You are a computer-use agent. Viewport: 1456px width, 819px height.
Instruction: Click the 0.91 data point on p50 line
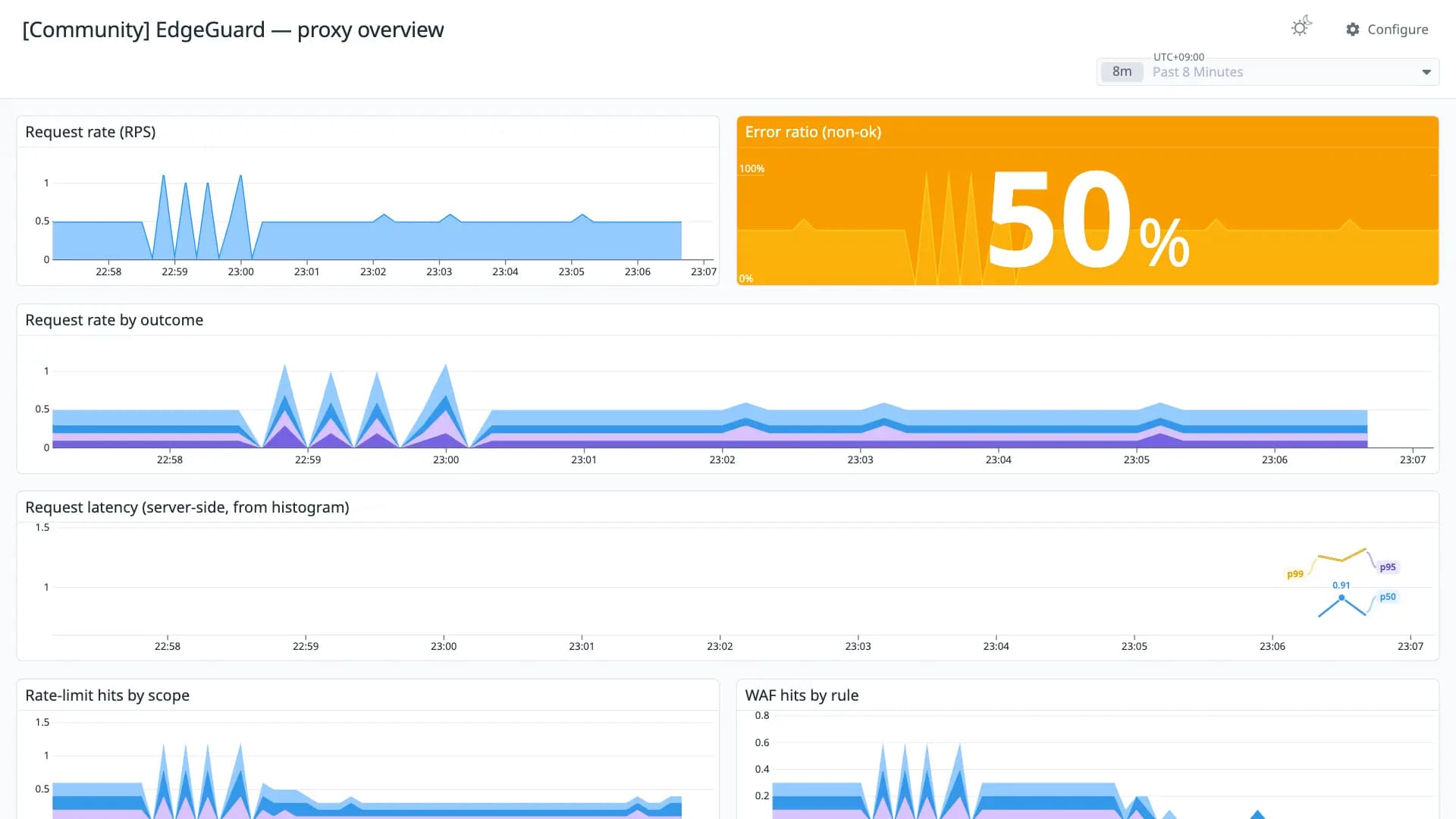1341,598
